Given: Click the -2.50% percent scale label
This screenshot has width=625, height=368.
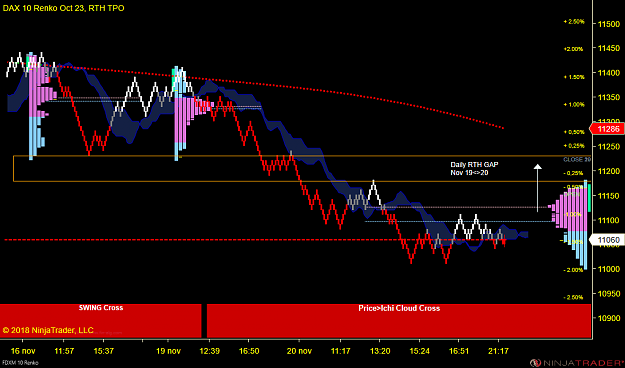Looking at the screenshot, I should tap(574, 297).
